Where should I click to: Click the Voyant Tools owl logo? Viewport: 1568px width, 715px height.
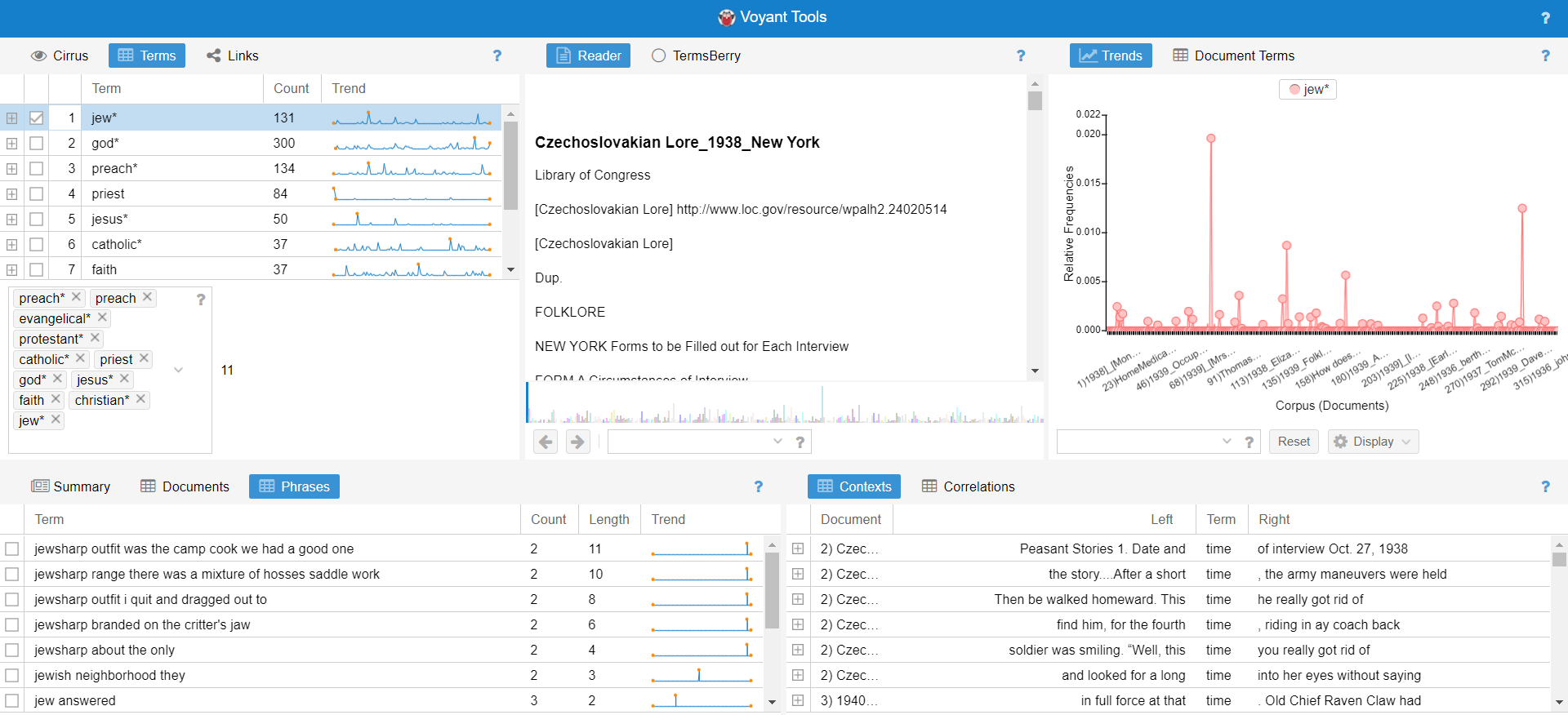pyautogui.click(x=726, y=17)
